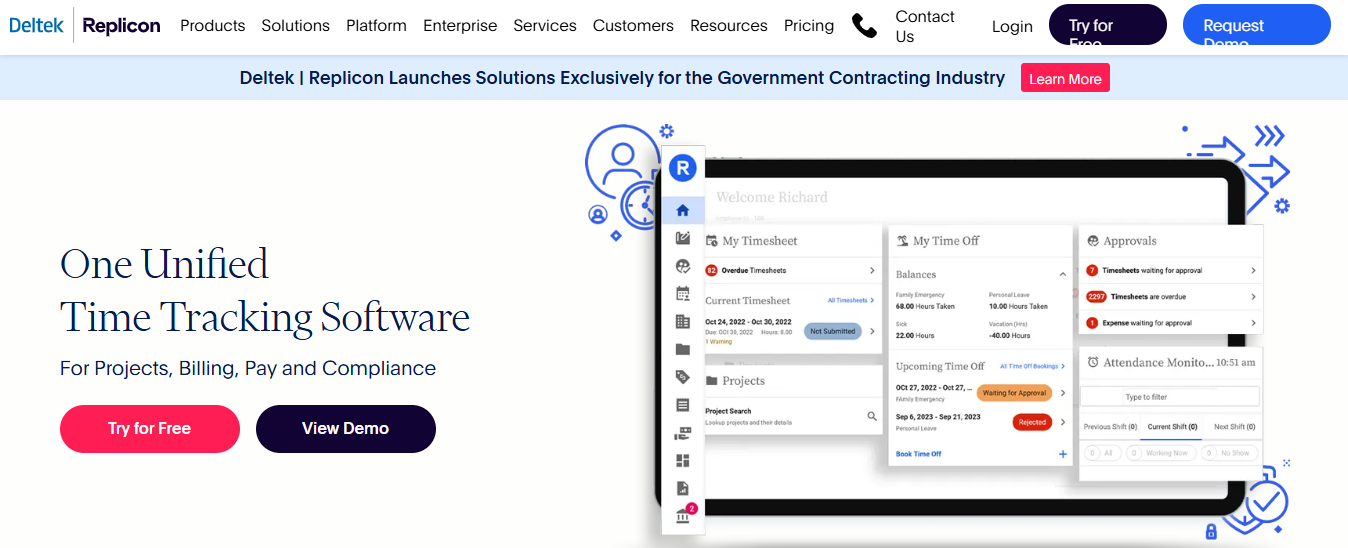Expand the Overdue Timesheets row arrow

pos(872,271)
